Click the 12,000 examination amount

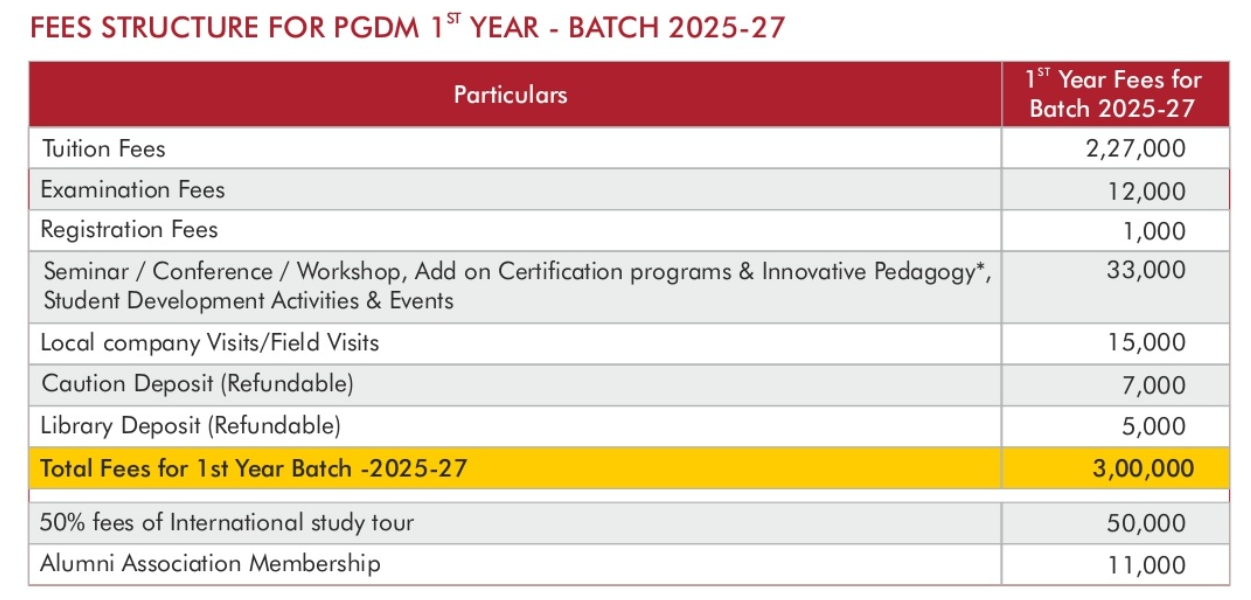[1146, 191]
